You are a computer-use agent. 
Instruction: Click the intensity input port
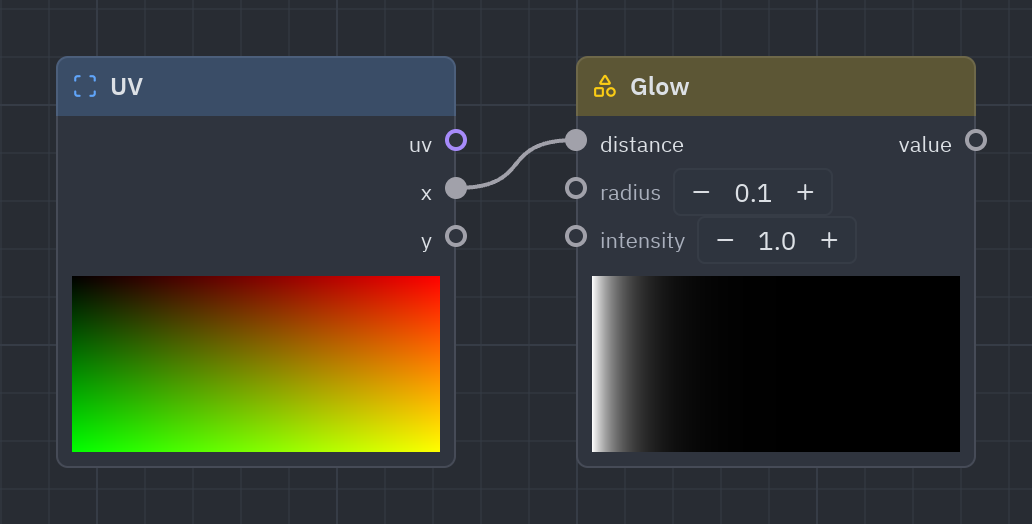576,236
